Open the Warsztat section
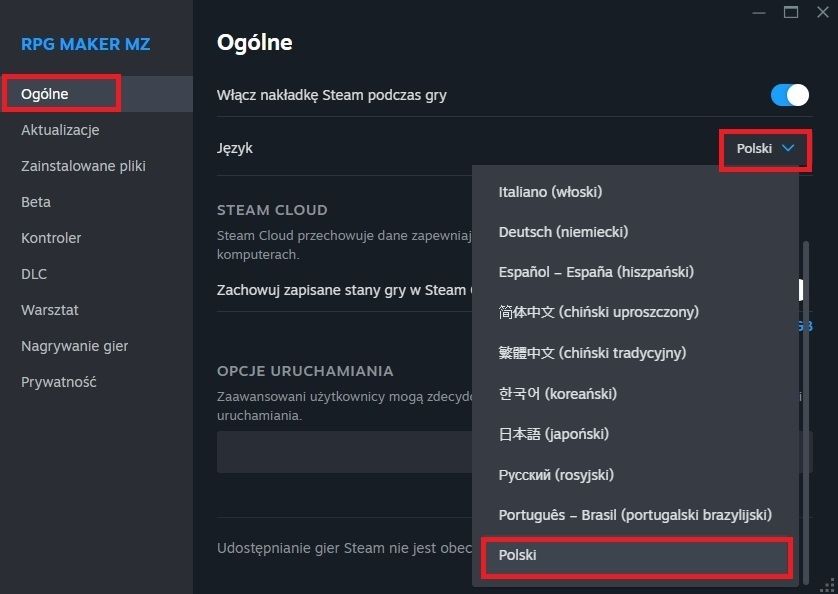 tap(50, 310)
